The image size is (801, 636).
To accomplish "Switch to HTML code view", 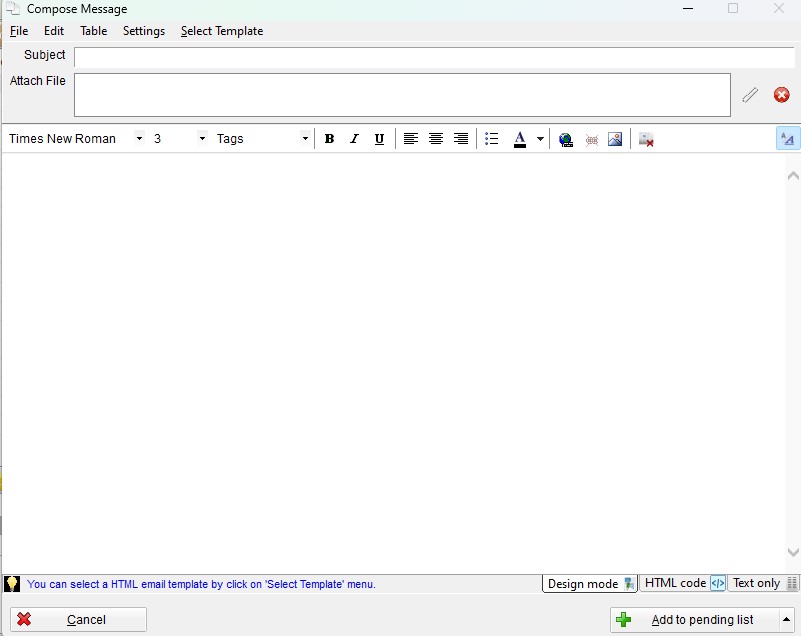I will click(683, 582).
